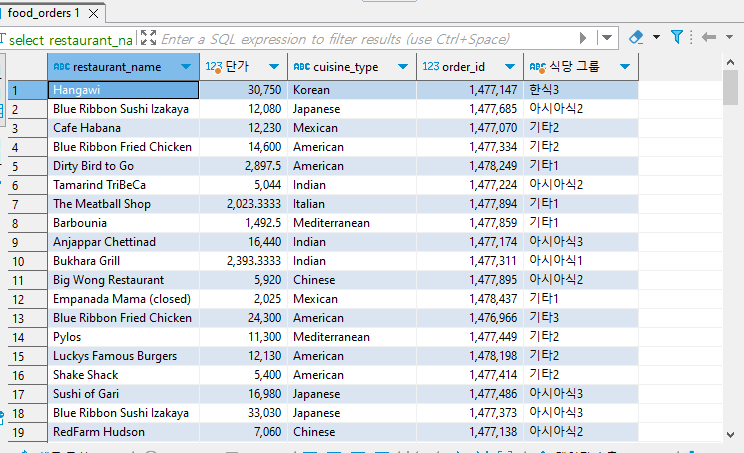744x453 pixels.
Task: Select the Empanada Mama (closed) cell
Action: tap(123, 299)
